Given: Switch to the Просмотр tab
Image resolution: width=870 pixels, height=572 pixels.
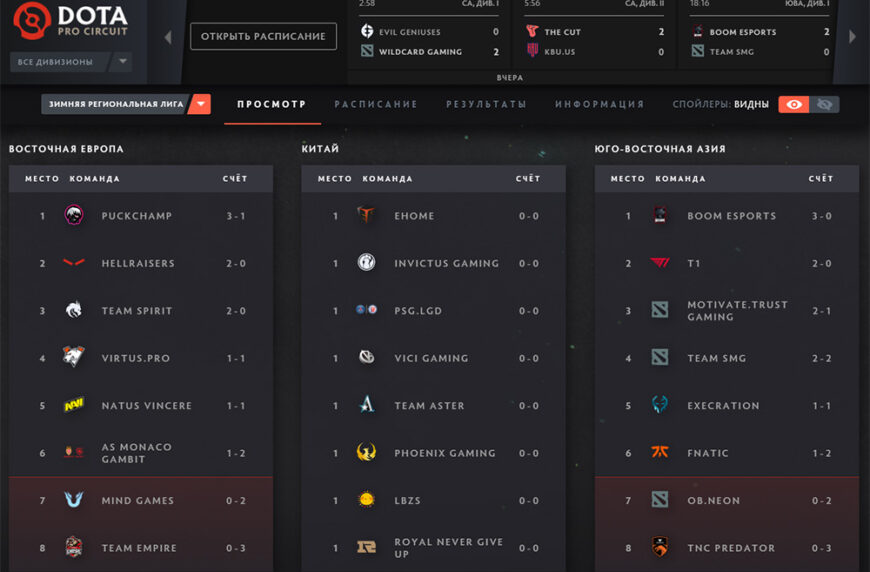Looking at the screenshot, I should click(272, 104).
